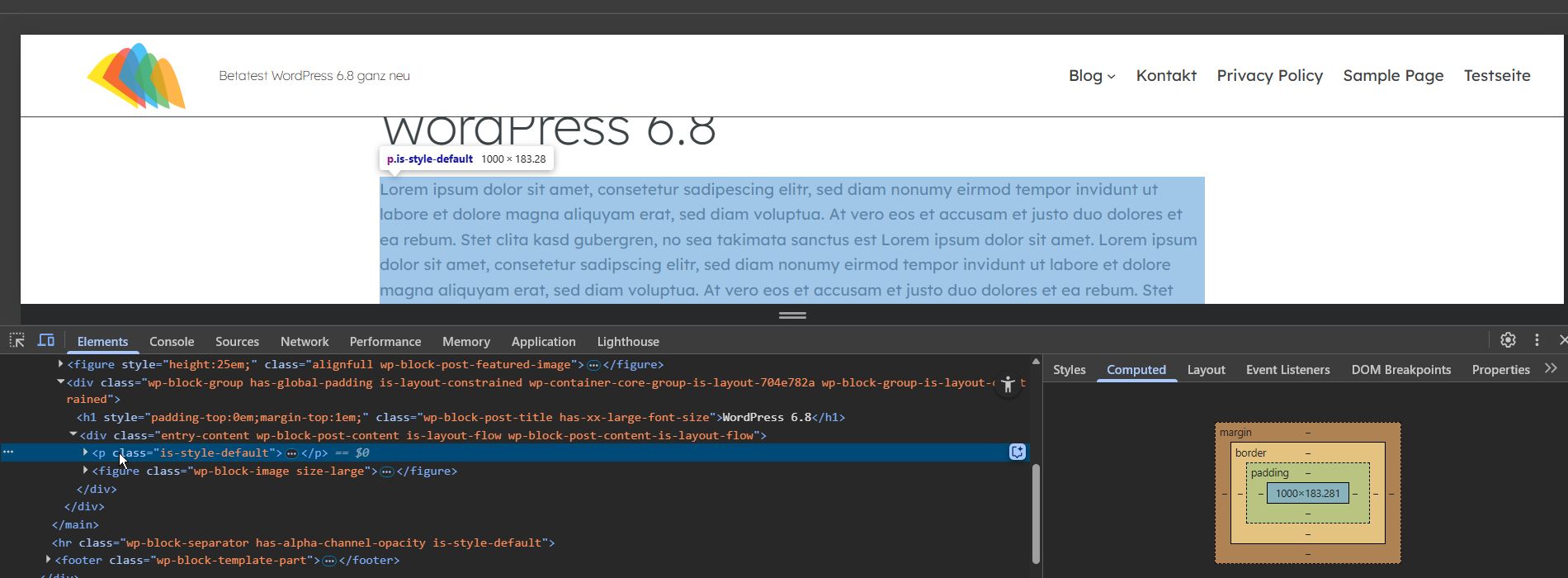Click site title Betatest WordPress 6.8 ganz neu
The image size is (1568, 578).
tap(314, 75)
